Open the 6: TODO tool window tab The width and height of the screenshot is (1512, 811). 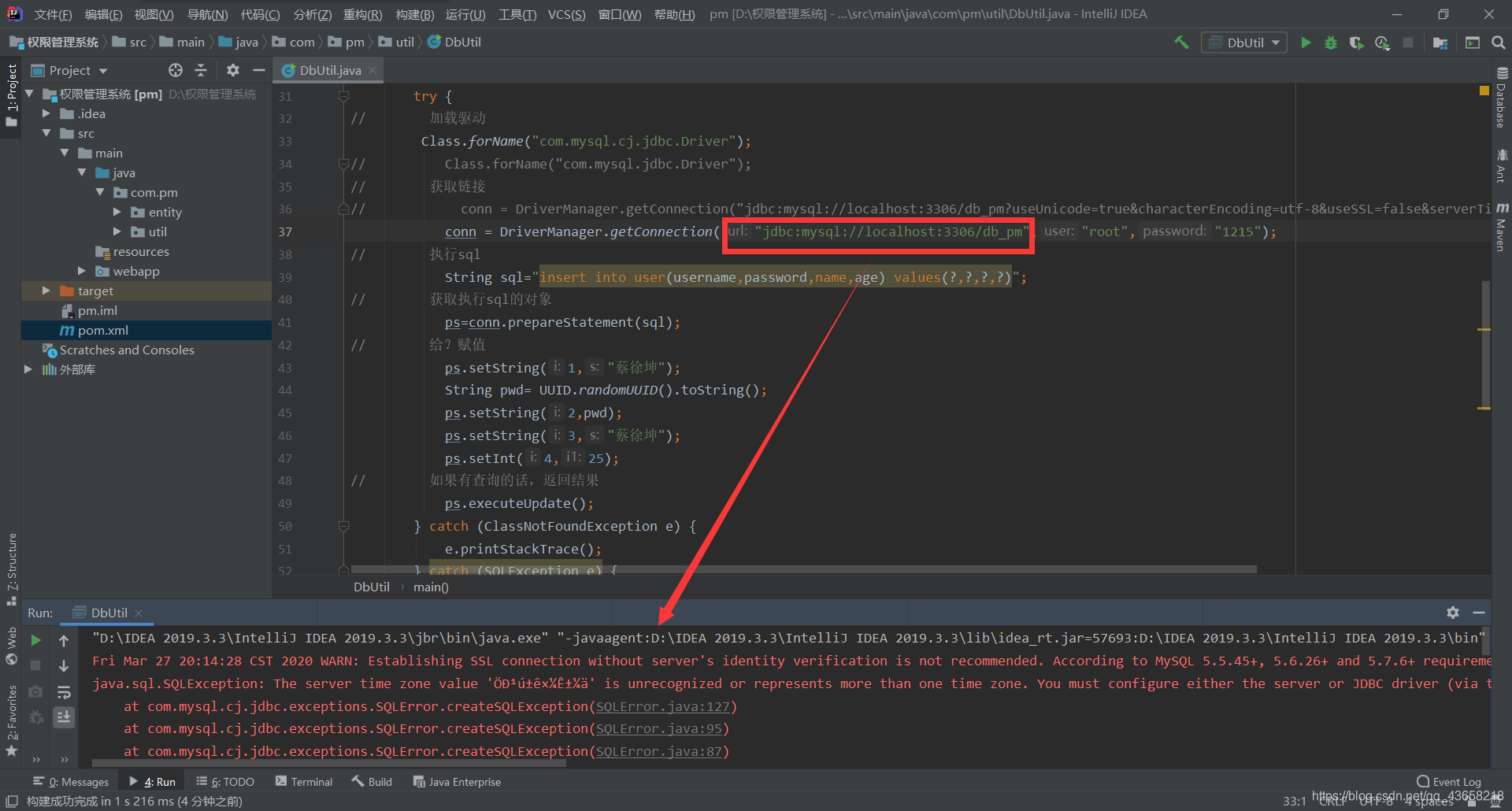point(225,781)
